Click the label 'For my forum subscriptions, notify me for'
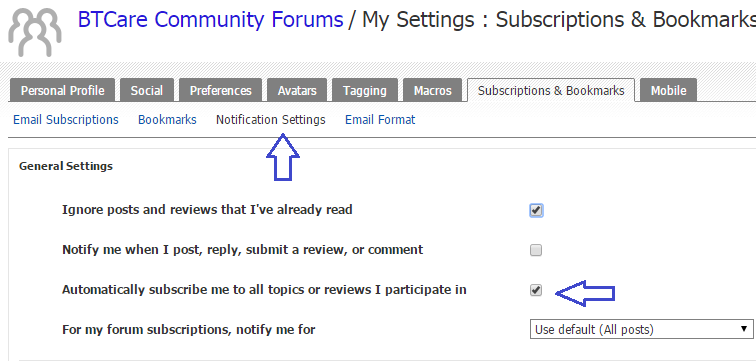756x361 pixels. click(x=189, y=330)
